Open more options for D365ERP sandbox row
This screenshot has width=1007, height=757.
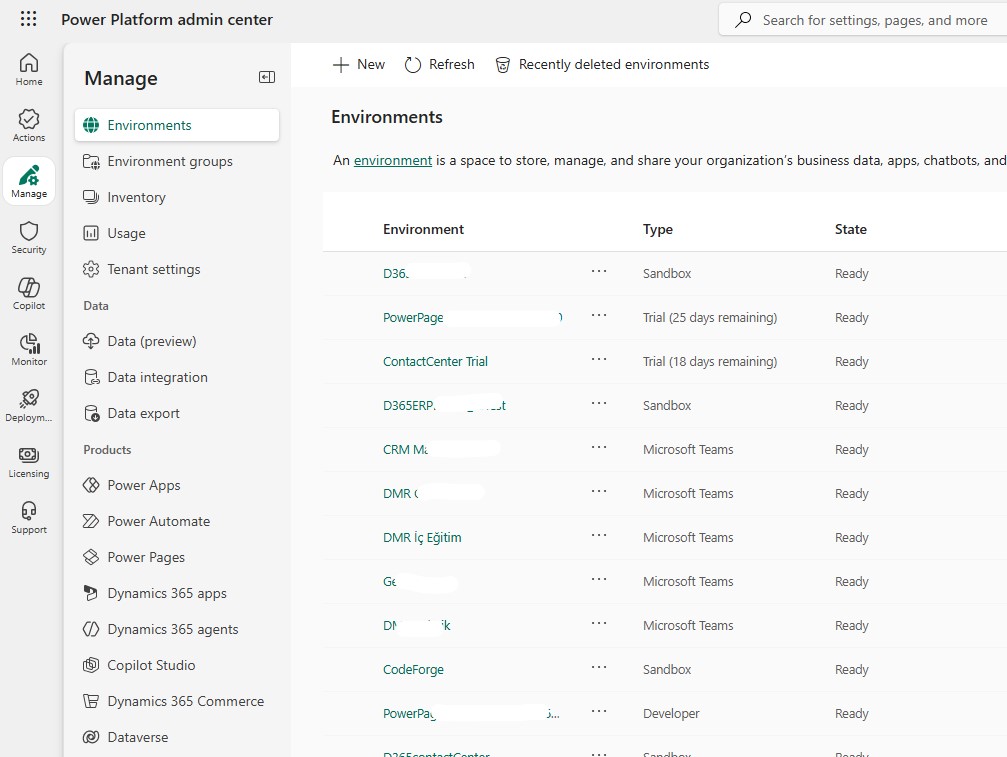coord(599,403)
